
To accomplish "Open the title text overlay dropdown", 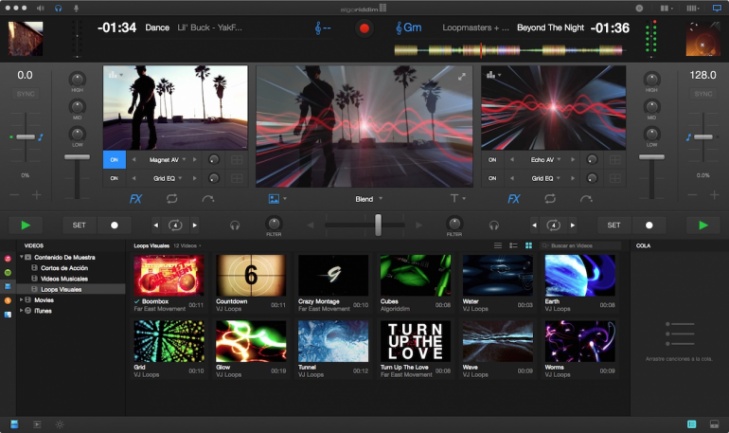I will pos(458,199).
